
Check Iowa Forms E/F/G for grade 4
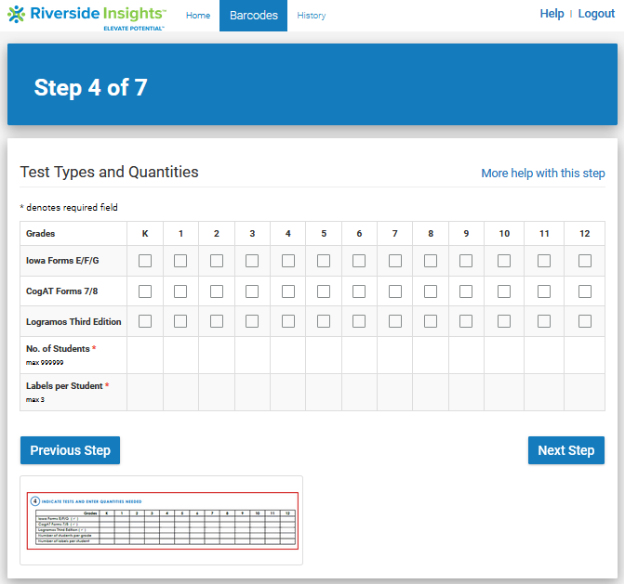[x=288, y=261]
